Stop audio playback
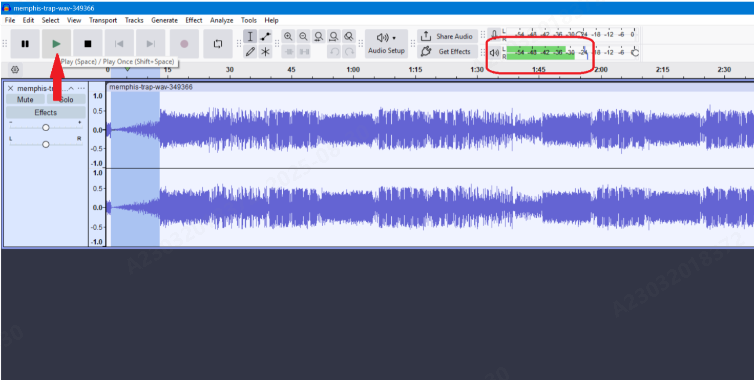 coord(88,44)
